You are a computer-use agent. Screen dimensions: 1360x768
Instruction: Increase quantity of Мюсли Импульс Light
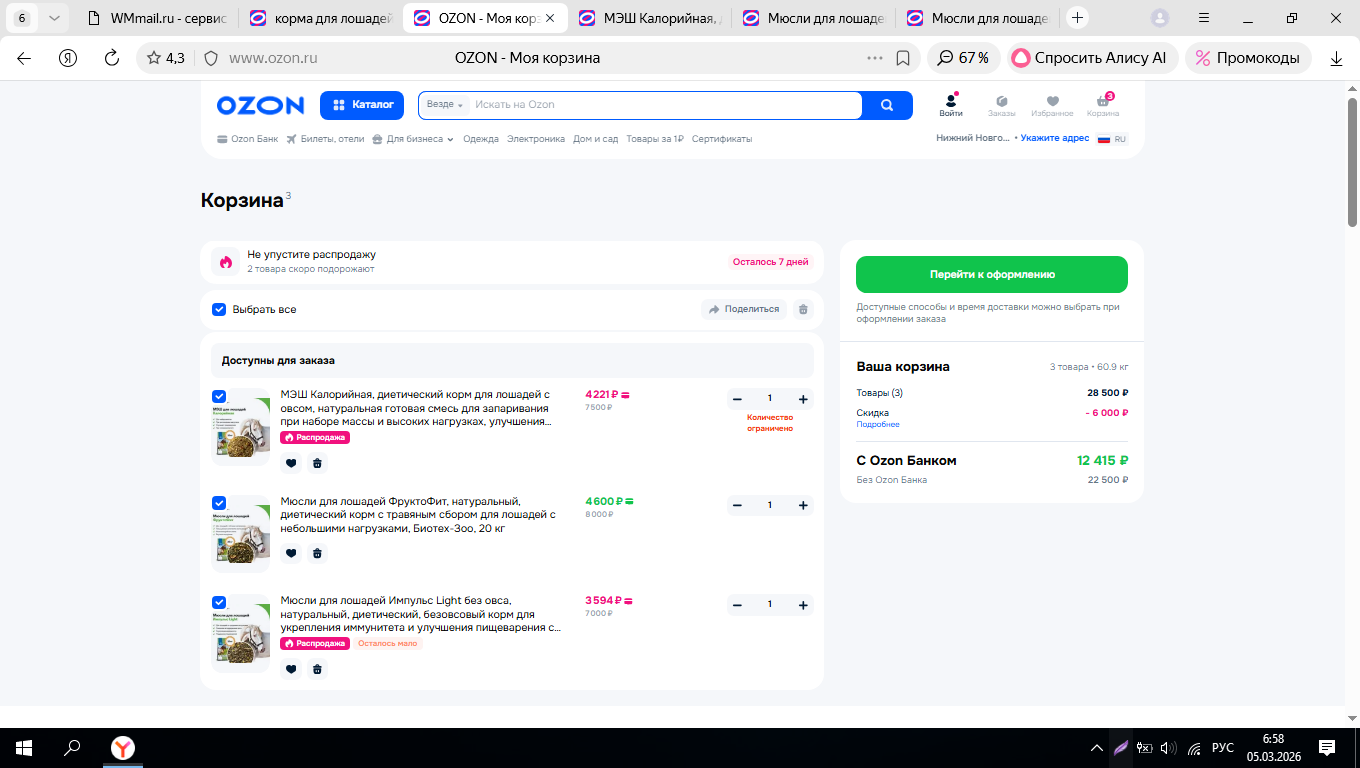(803, 605)
